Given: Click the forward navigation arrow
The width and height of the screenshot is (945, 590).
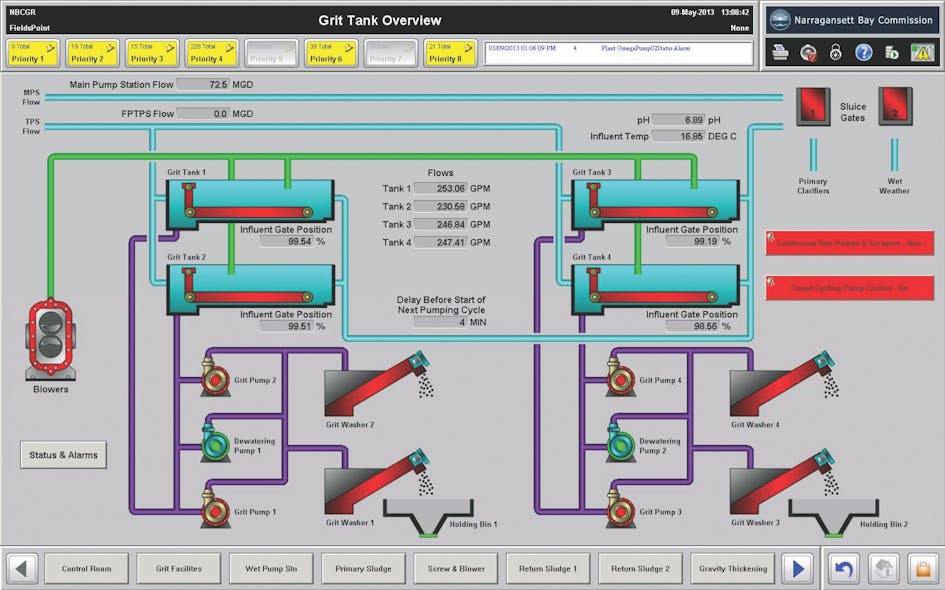Looking at the screenshot, I should point(797,567).
